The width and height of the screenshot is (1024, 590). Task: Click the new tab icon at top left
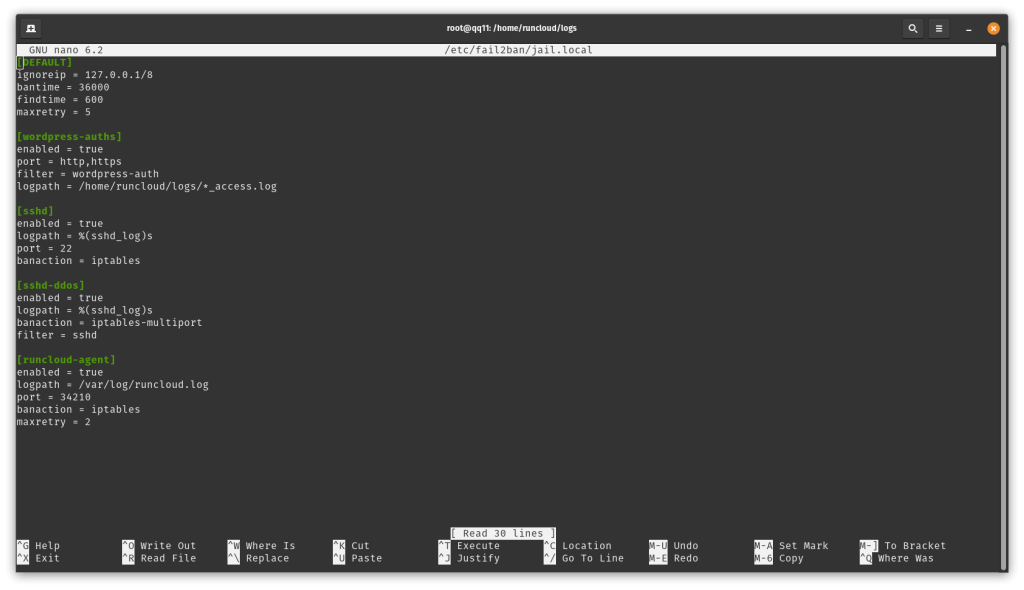31,28
